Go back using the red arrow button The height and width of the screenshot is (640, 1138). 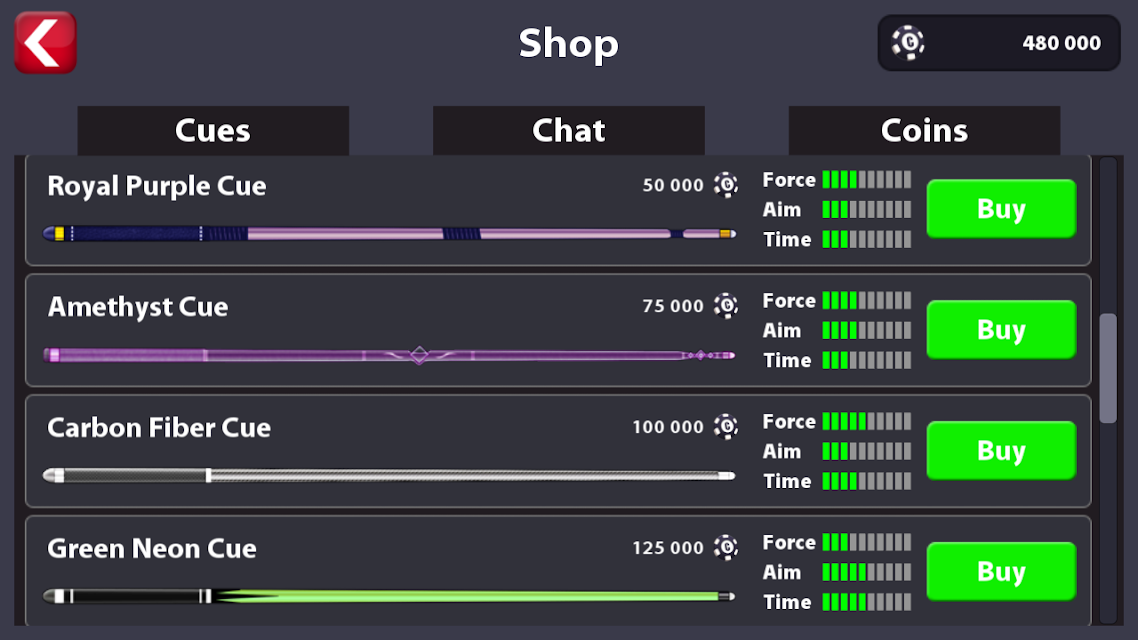[46, 43]
